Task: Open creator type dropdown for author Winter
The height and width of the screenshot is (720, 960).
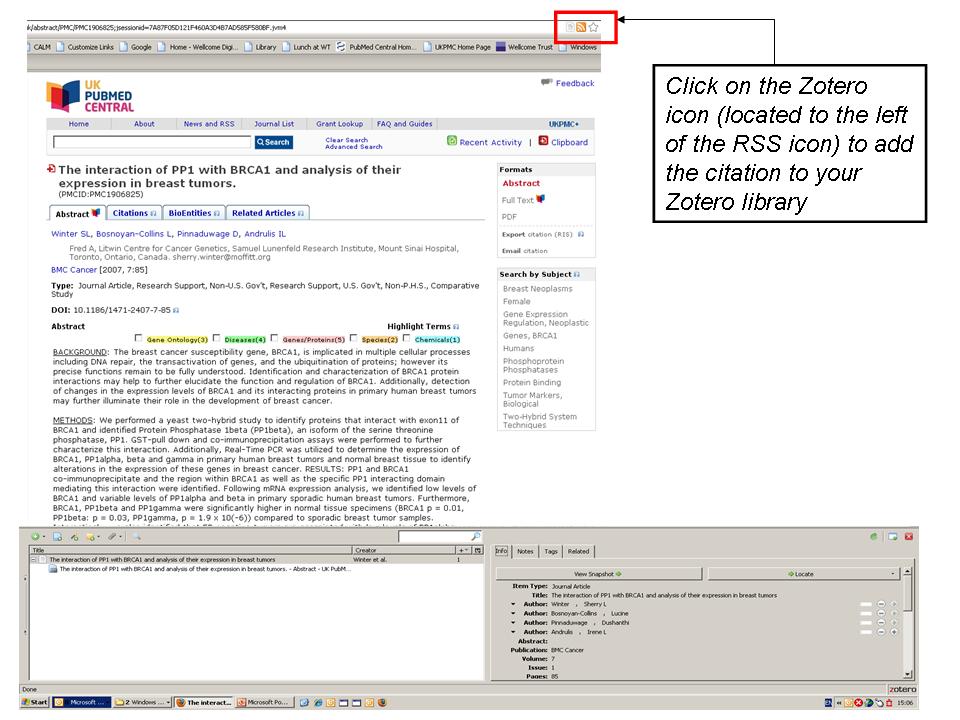Action: click(513, 604)
